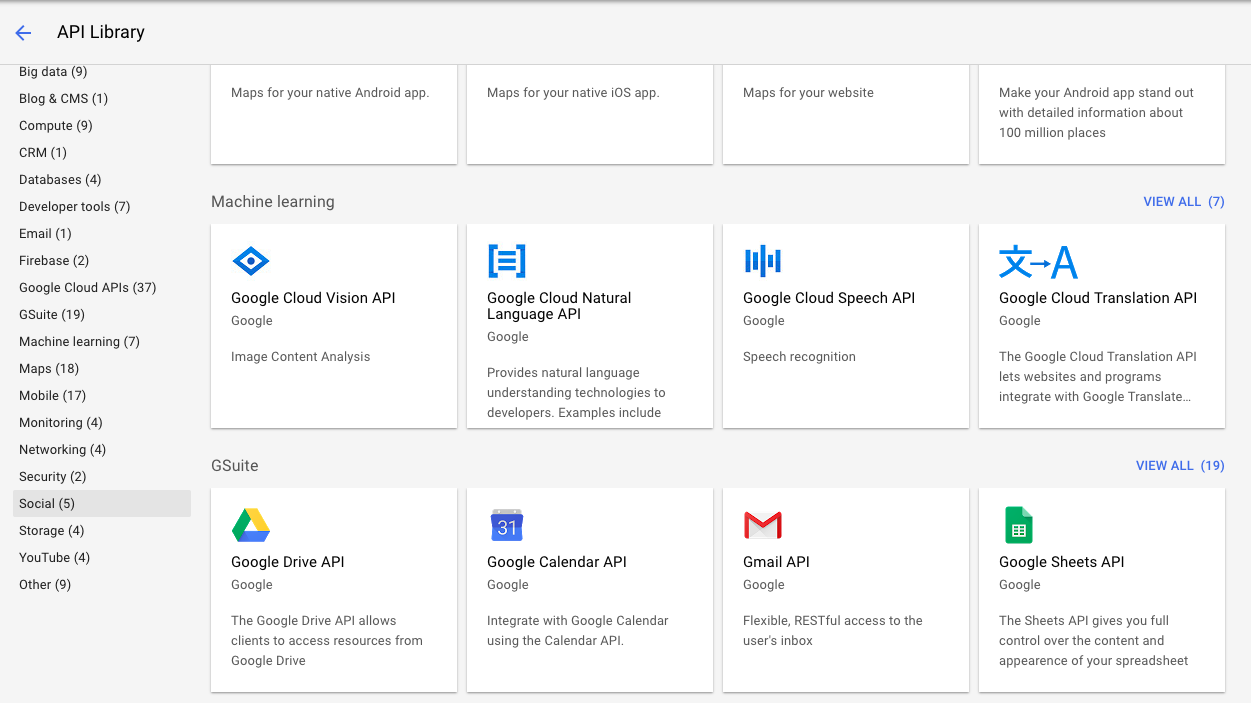1251x703 pixels.
Task: Select Monitoring (4) category
Action: click(x=60, y=423)
